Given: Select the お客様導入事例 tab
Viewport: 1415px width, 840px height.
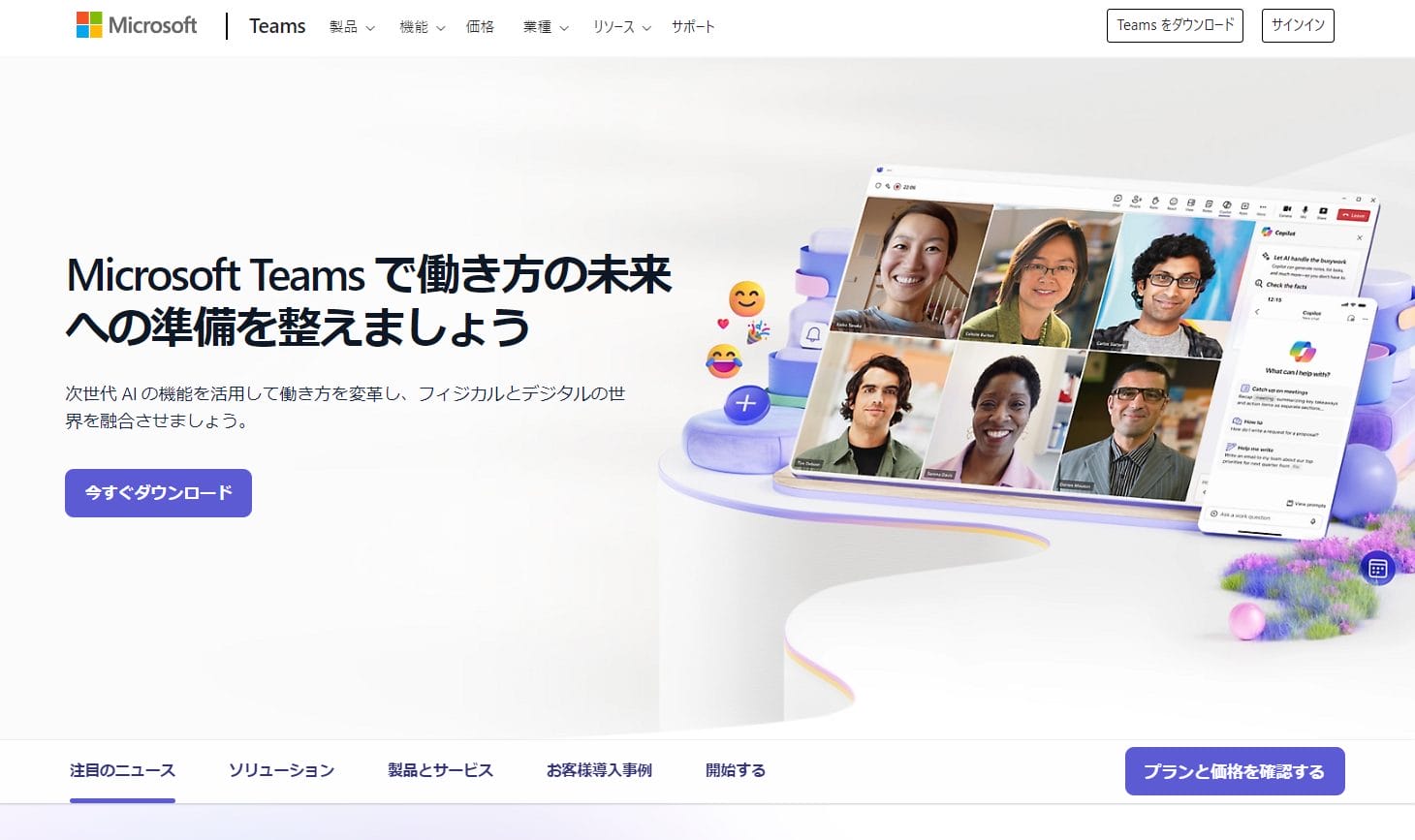Looking at the screenshot, I should tap(599, 770).
